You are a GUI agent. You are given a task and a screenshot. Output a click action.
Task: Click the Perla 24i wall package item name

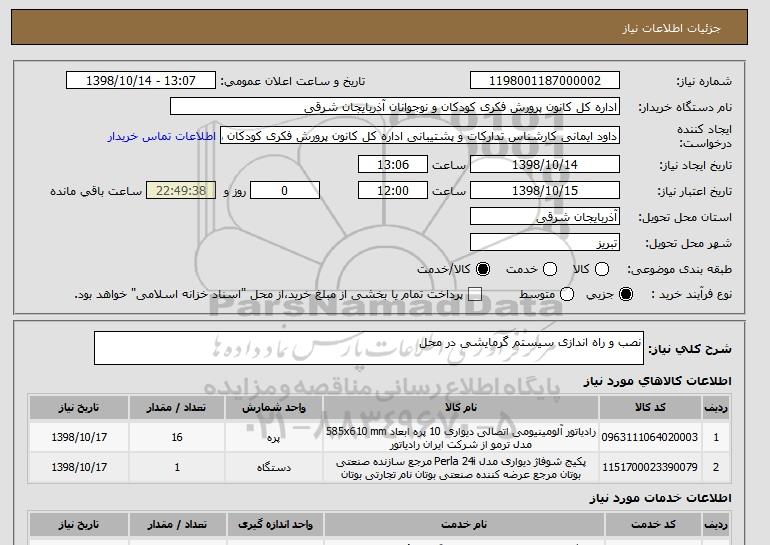coord(461,468)
